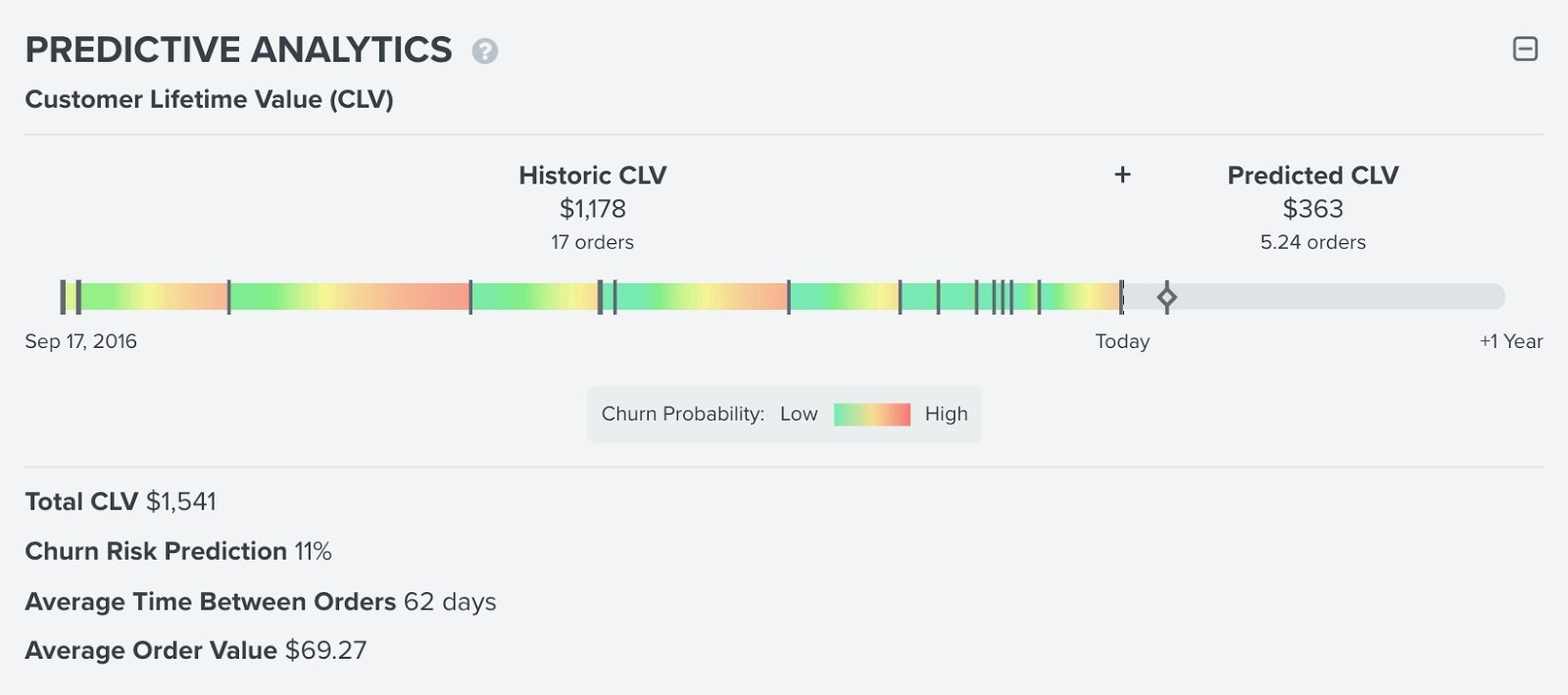Image resolution: width=1568 pixels, height=695 pixels.
Task: Click the $1,178 historic CLV value
Action: point(592,209)
